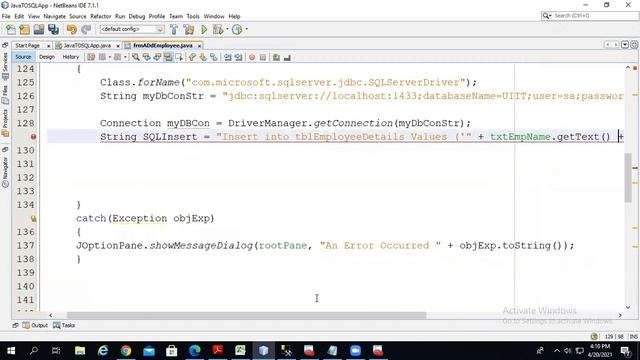
Task: Click the Profile Project icon
Action: (237, 29)
